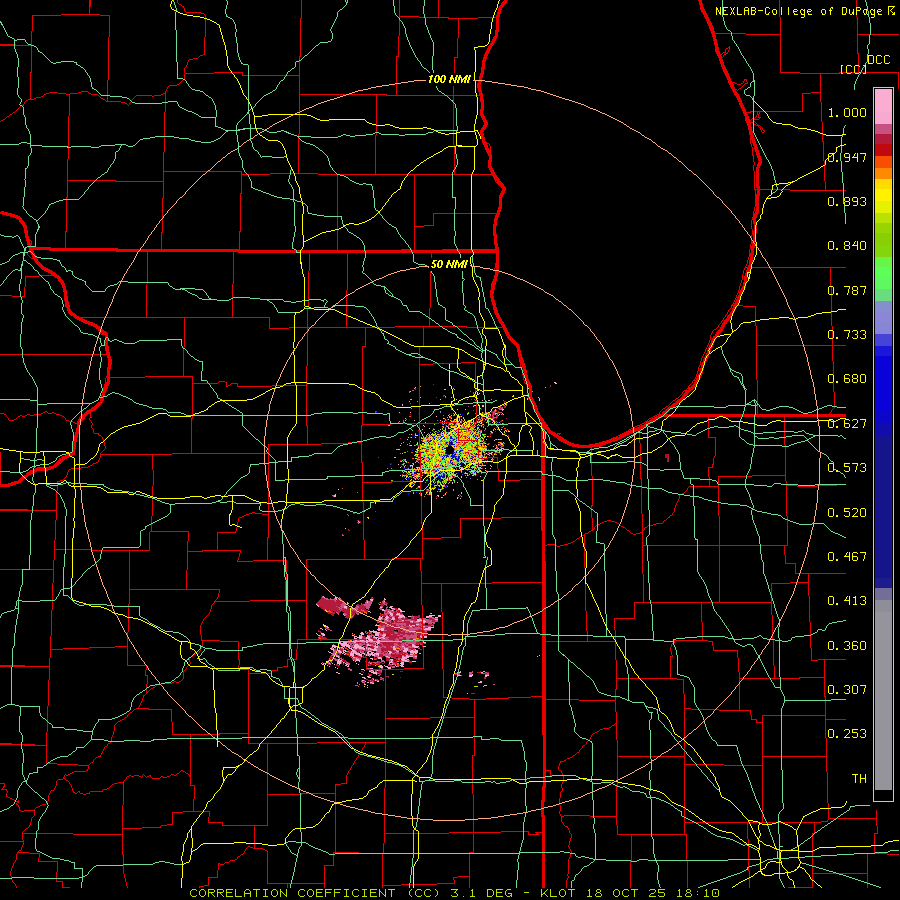900x900 pixels.
Task: Click the 0.307 scale label
Action: tap(847, 690)
